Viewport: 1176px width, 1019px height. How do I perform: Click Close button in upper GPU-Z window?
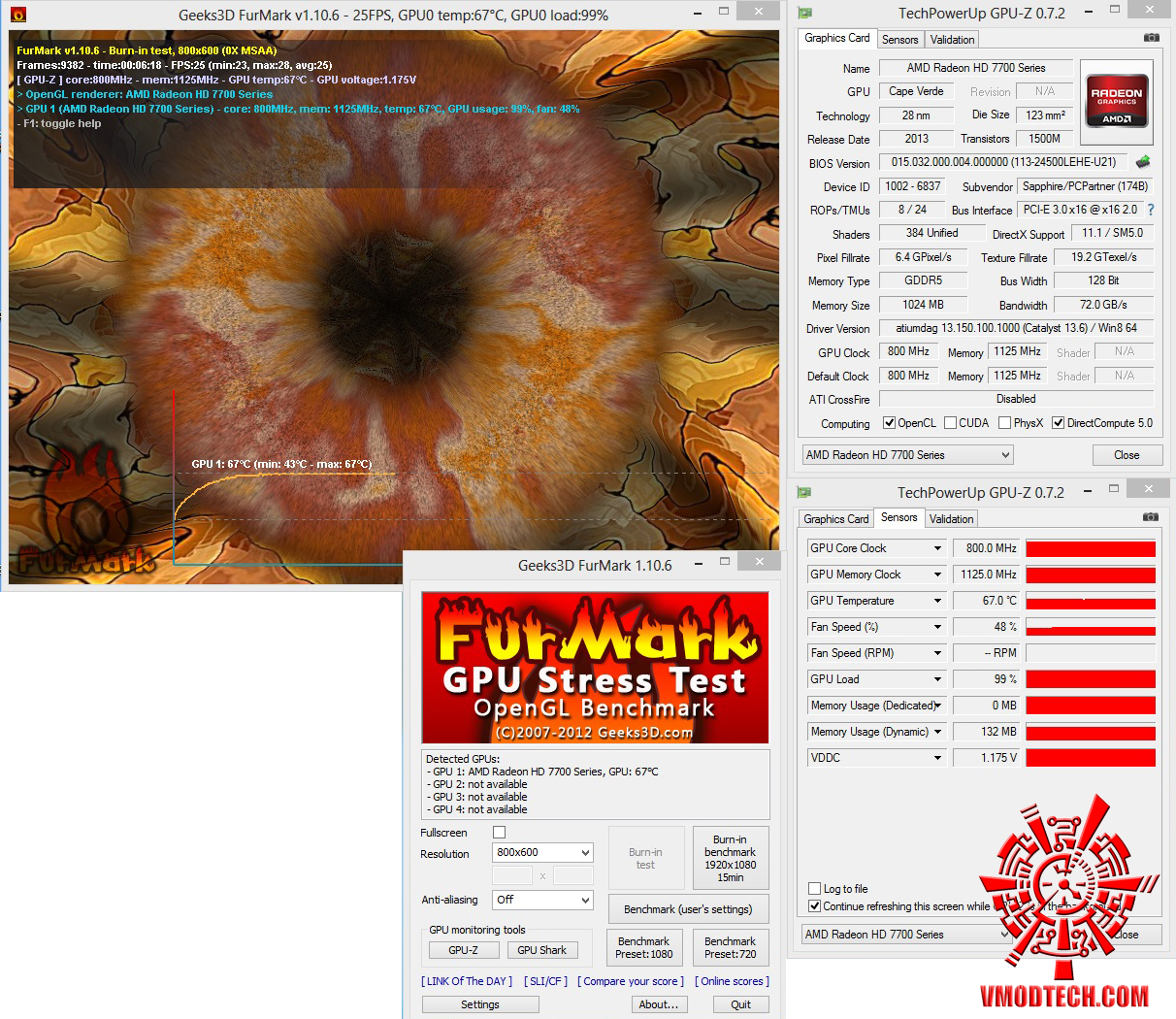(1127, 455)
